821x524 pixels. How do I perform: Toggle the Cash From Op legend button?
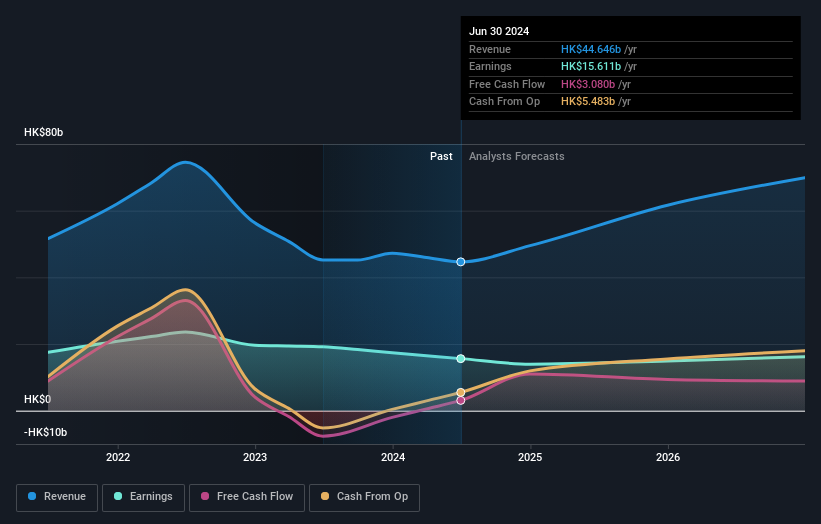click(x=364, y=497)
